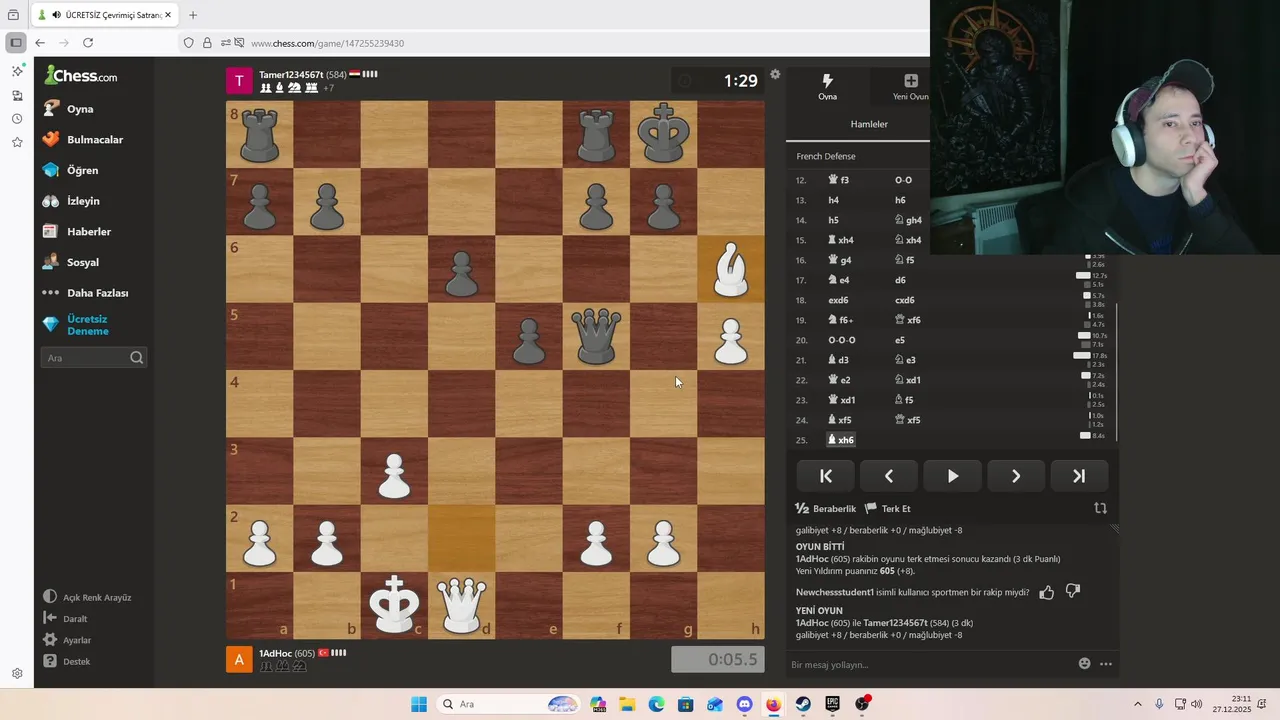Click the address bar URL
This screenshot has width=1280, height=720.
pos(327,43)
